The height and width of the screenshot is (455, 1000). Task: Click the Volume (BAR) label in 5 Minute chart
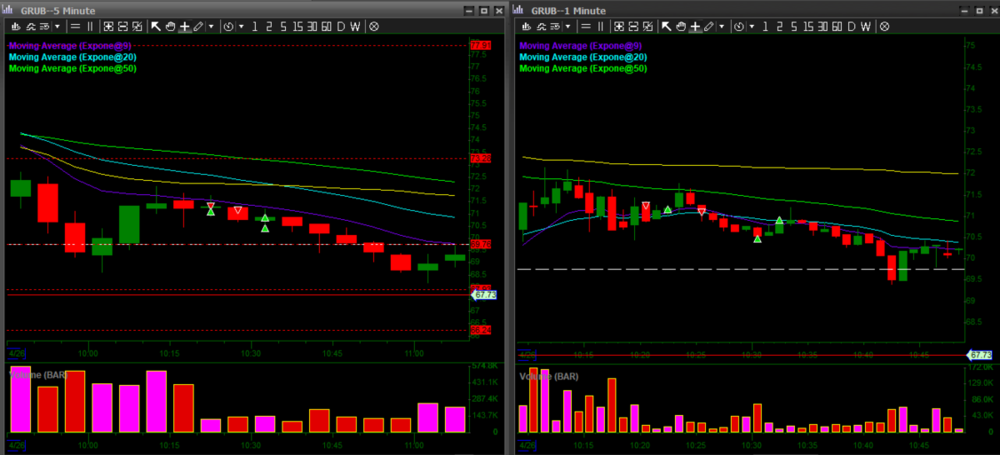point(38,373)
